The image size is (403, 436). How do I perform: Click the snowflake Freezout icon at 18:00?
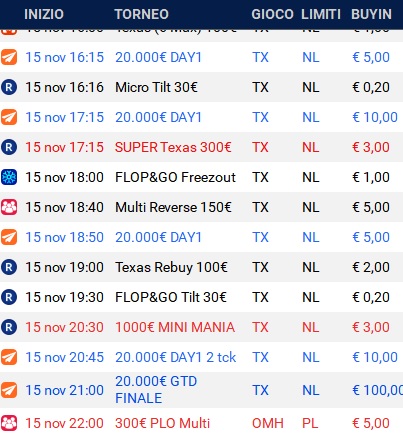click(9, 177)
